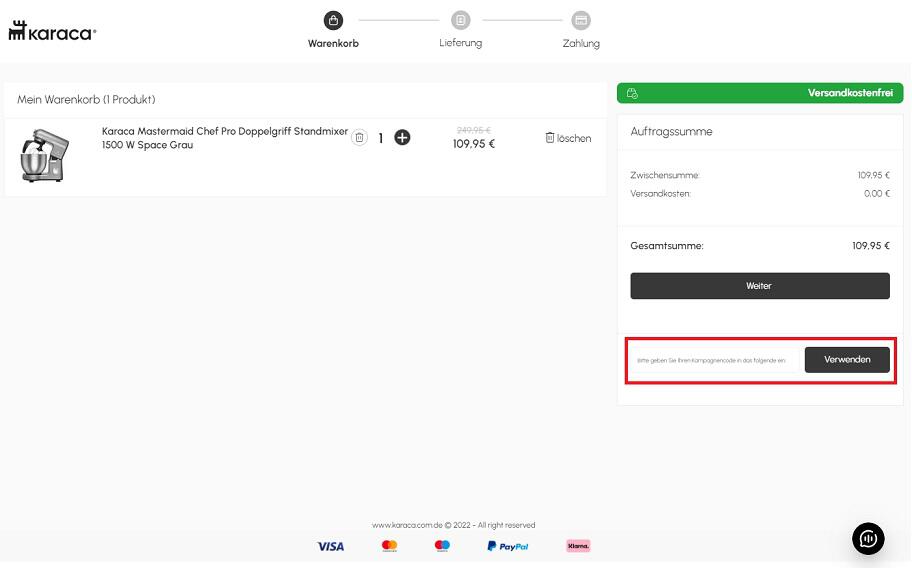Remove item with löschen link
Screen dimensions: 912x568
pyautogui.click(x=568, y=138)
